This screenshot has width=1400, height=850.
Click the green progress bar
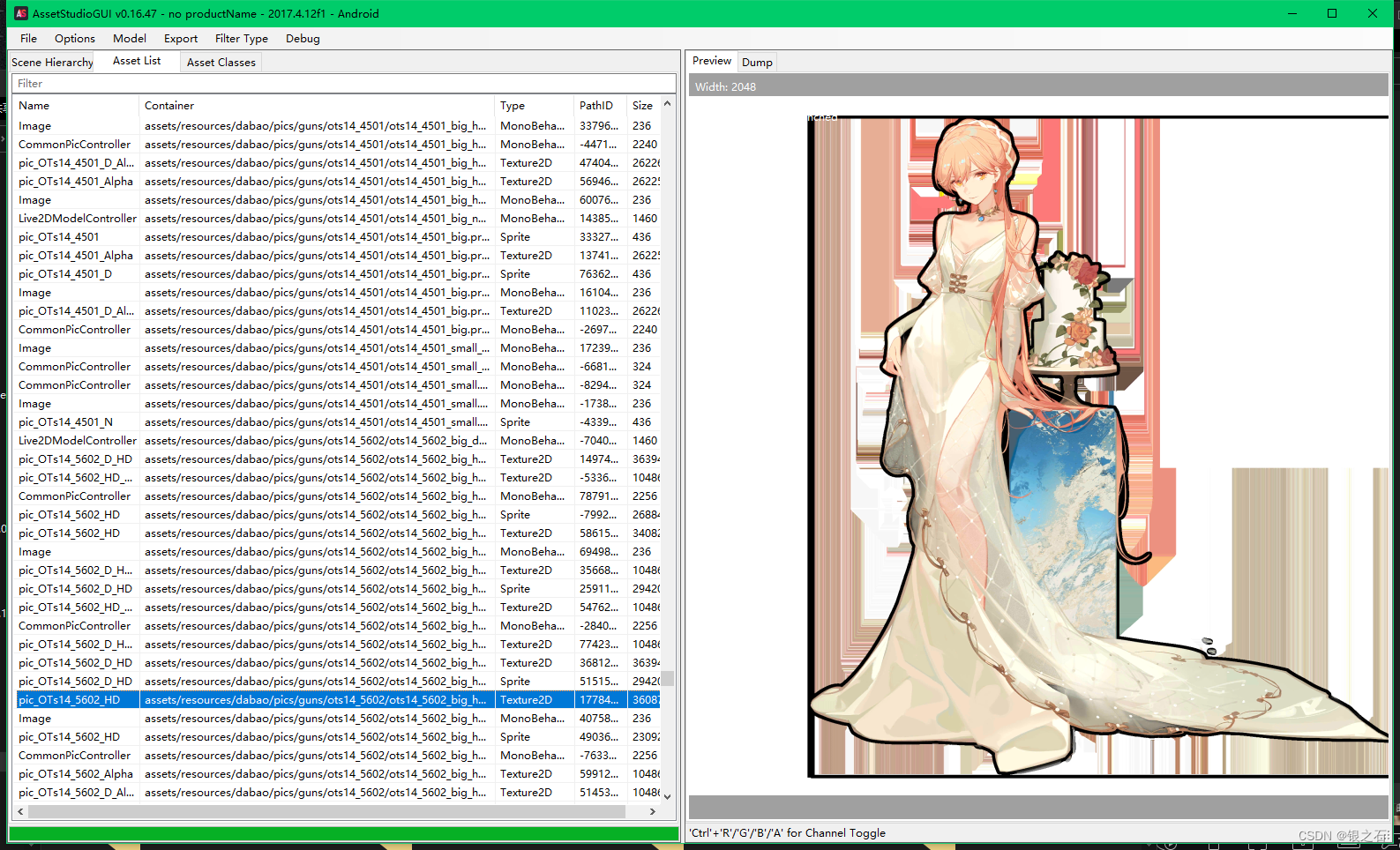coord(343,833)
